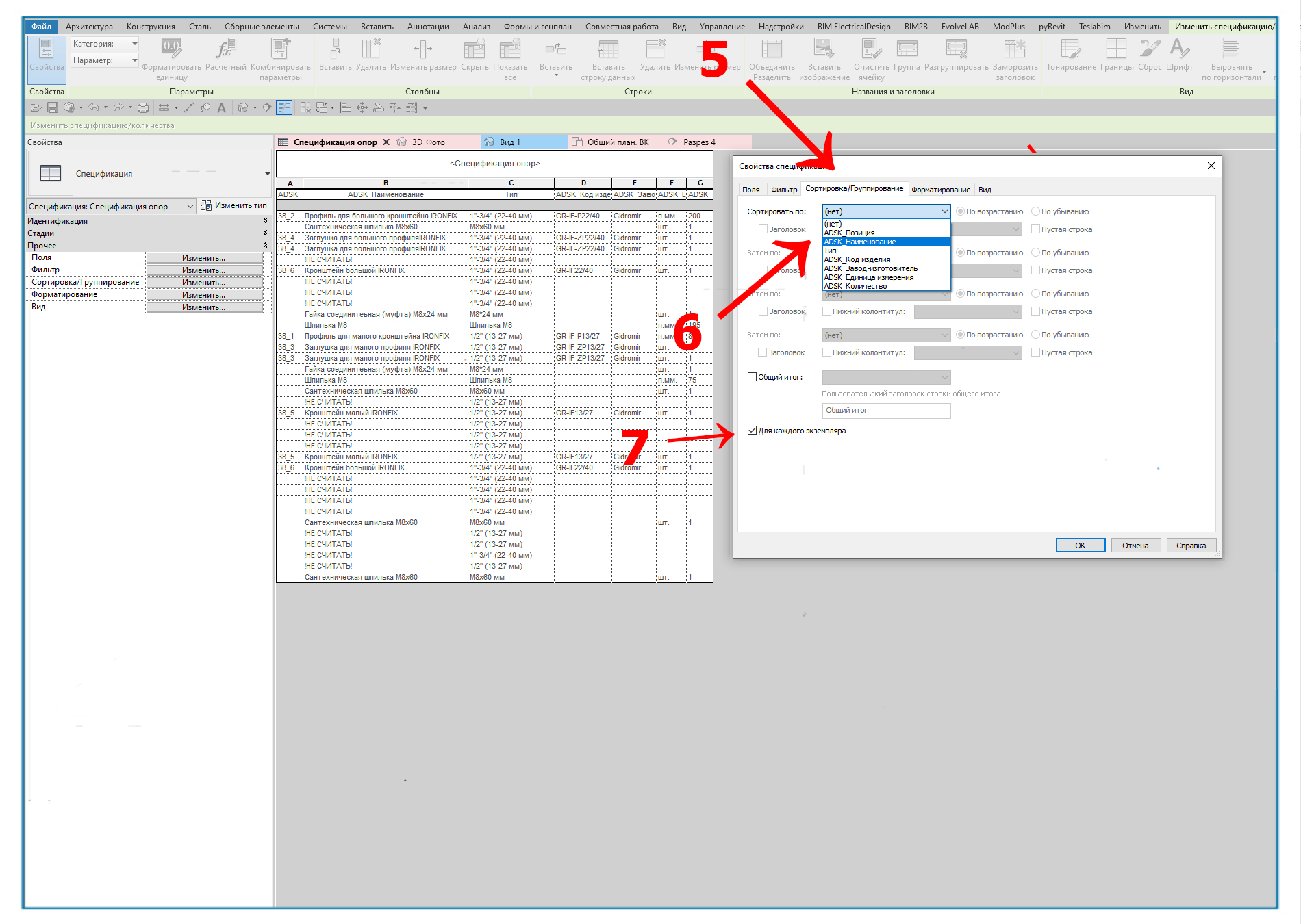
Task: Click the Insert Data Row (Вставить строку данных) icon
Action: [x=608, y=49]
